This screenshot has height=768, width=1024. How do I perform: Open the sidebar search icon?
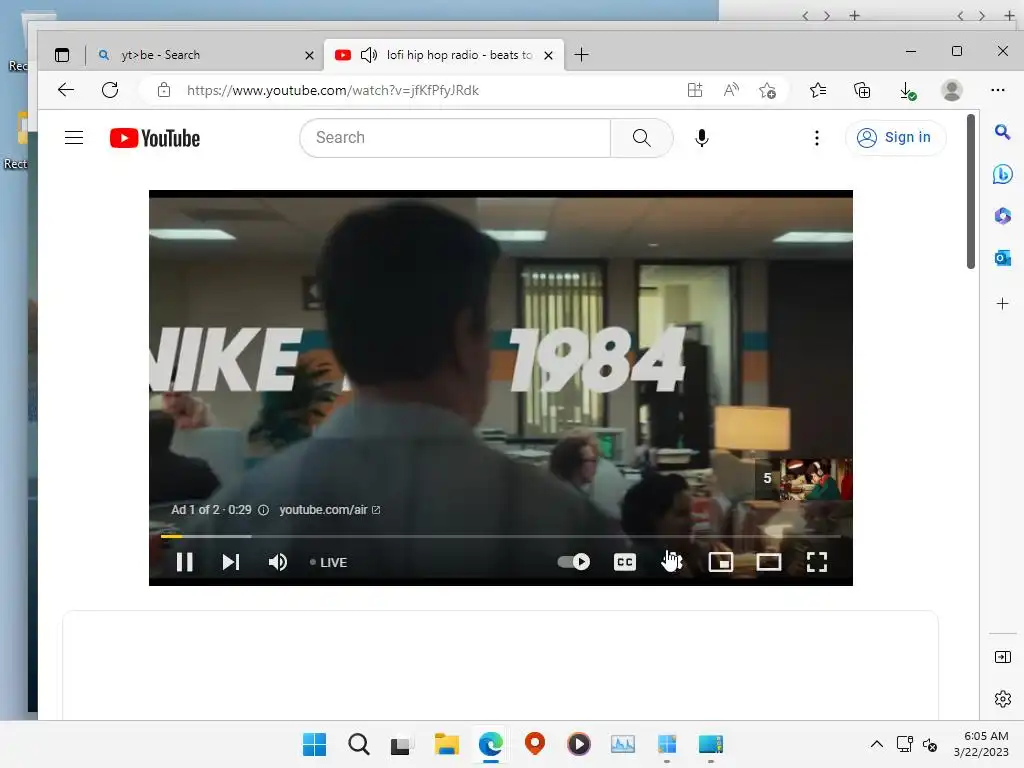[1002, 133]
